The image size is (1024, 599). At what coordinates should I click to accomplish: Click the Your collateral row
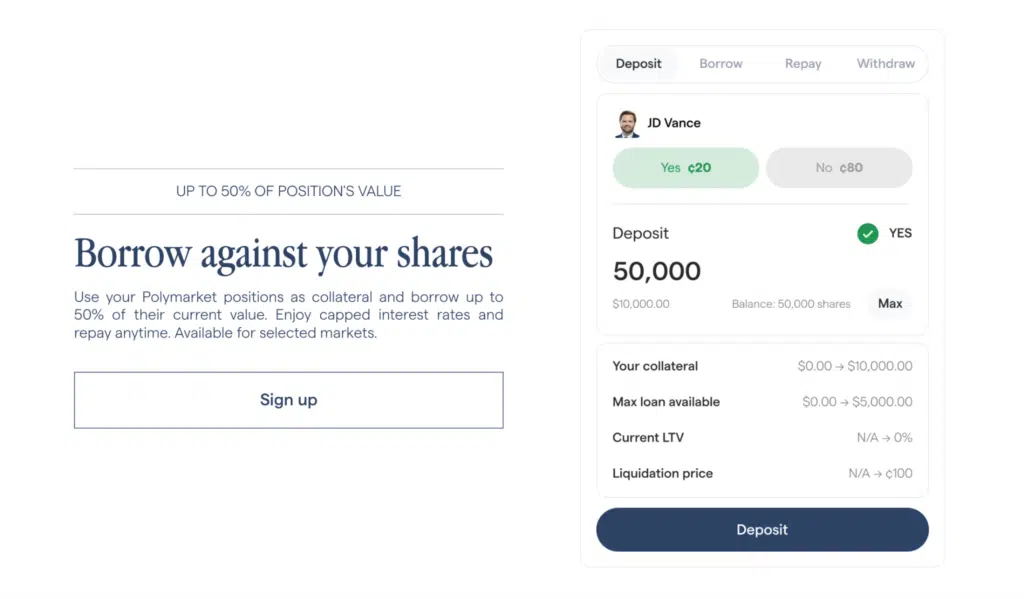(762, 366)
